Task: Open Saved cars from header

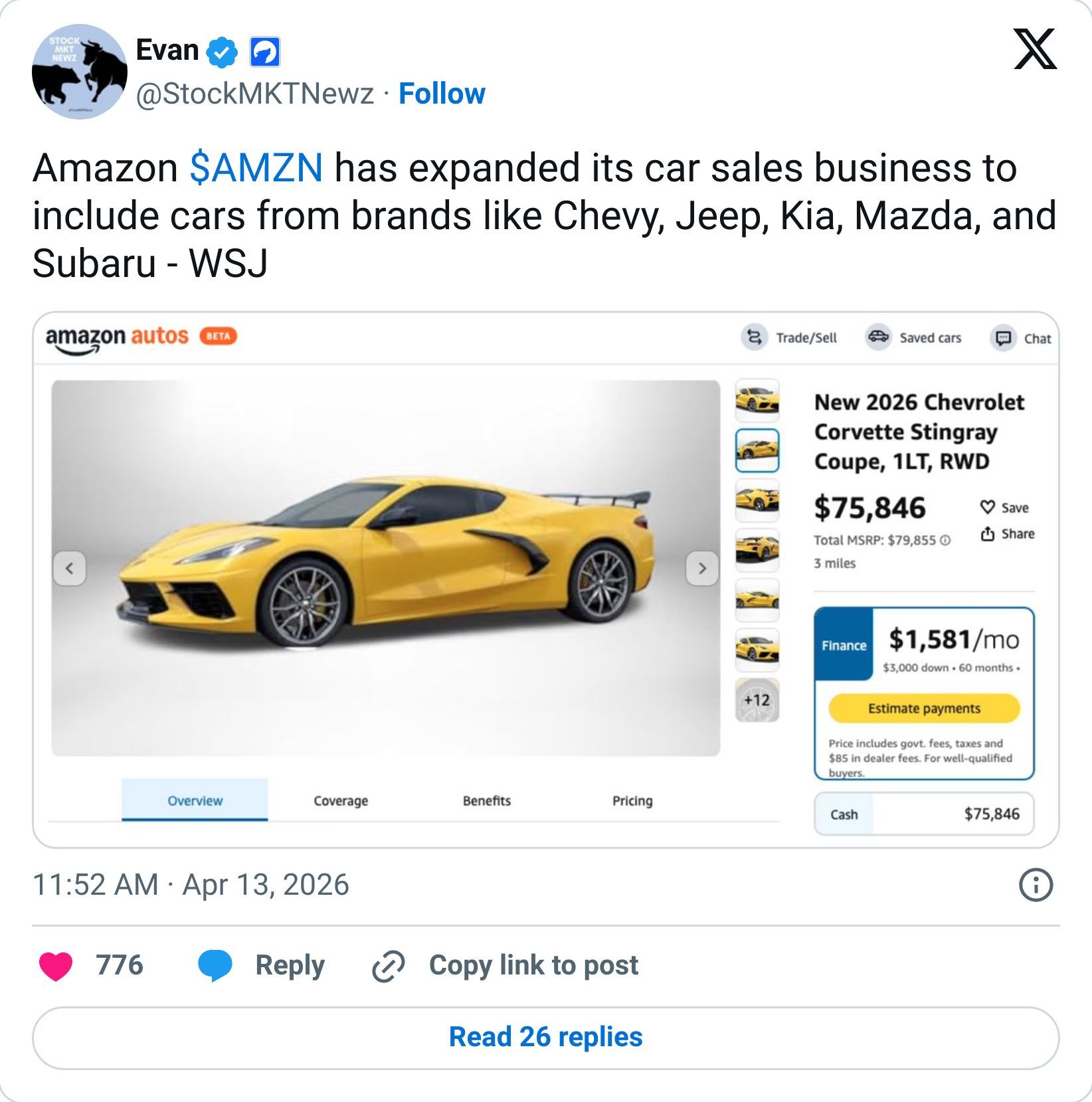Action: (x=878, y=337)
